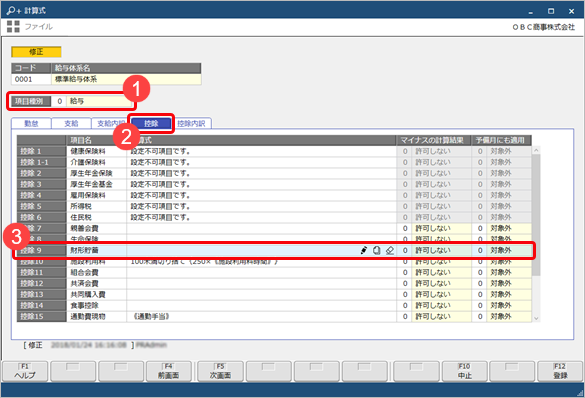585x398 pixels.
Task: Click the scroll down arrow of table
Action: tap(536, 318)
